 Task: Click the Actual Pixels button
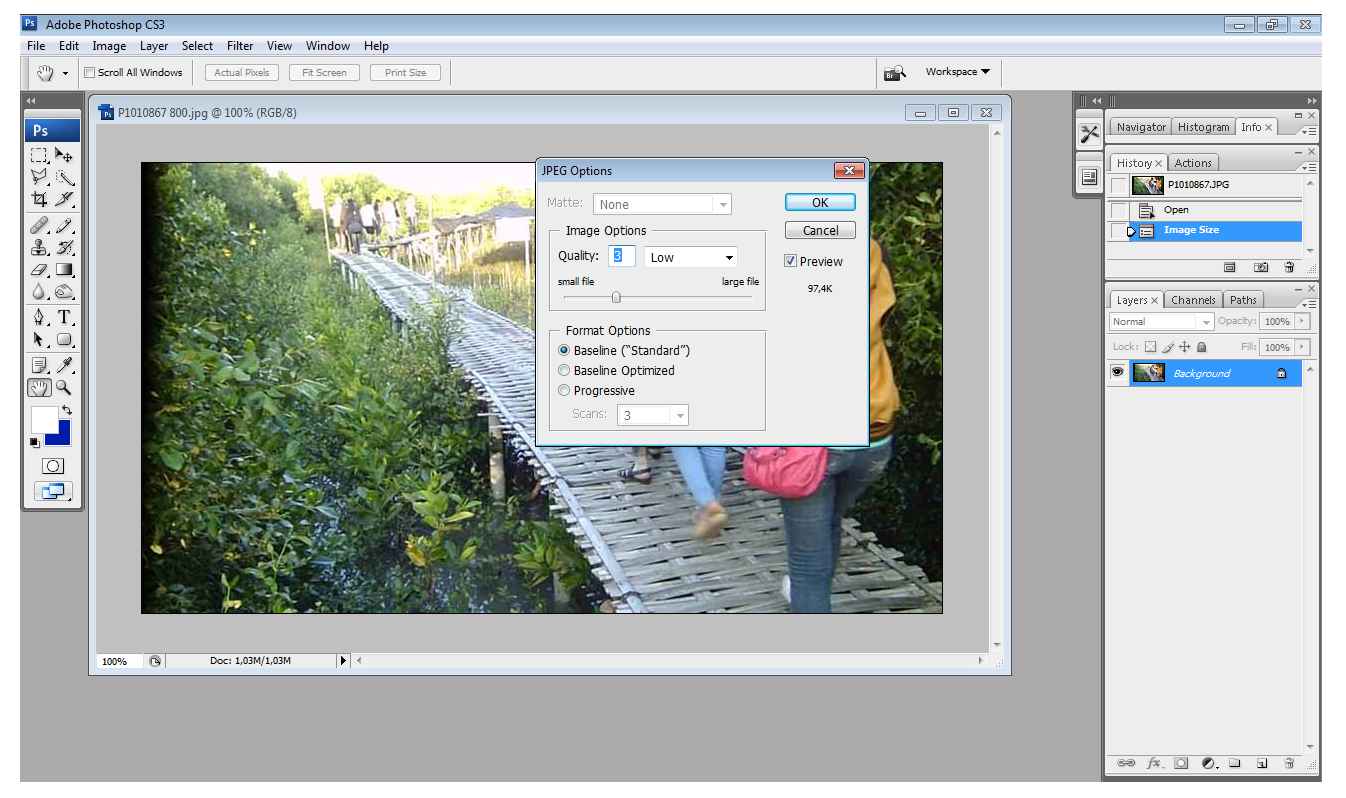tap(242, 72)
